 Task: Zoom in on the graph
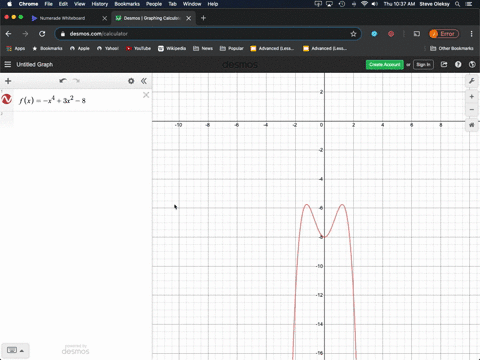click(x=472, y=97)
